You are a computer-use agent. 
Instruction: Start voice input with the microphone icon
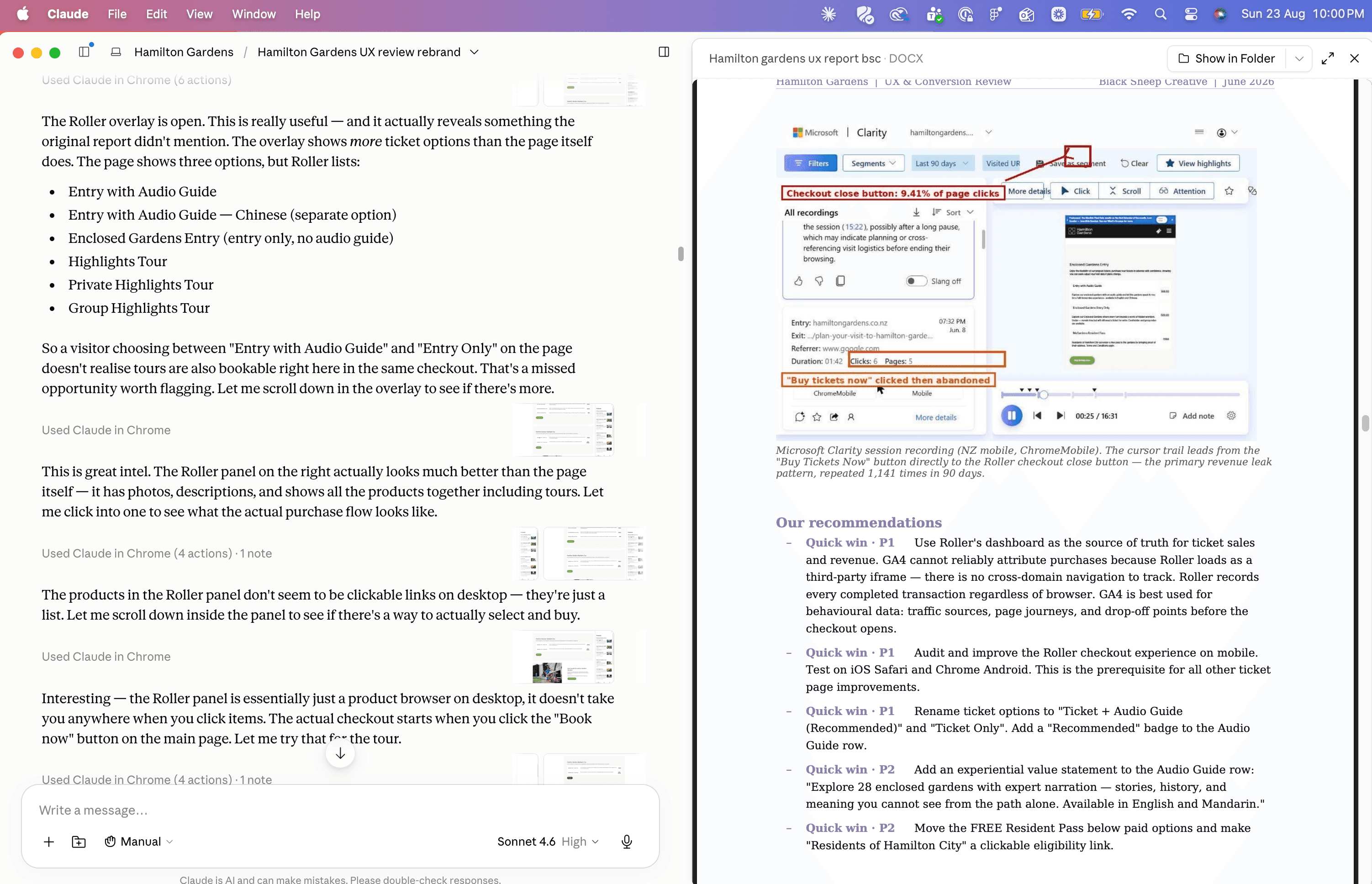tap(627, 842)
